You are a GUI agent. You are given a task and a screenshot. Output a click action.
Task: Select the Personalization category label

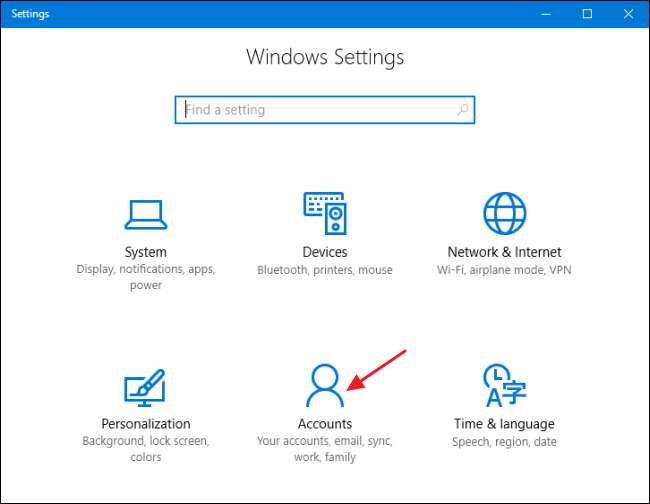[x=146, y=424]
